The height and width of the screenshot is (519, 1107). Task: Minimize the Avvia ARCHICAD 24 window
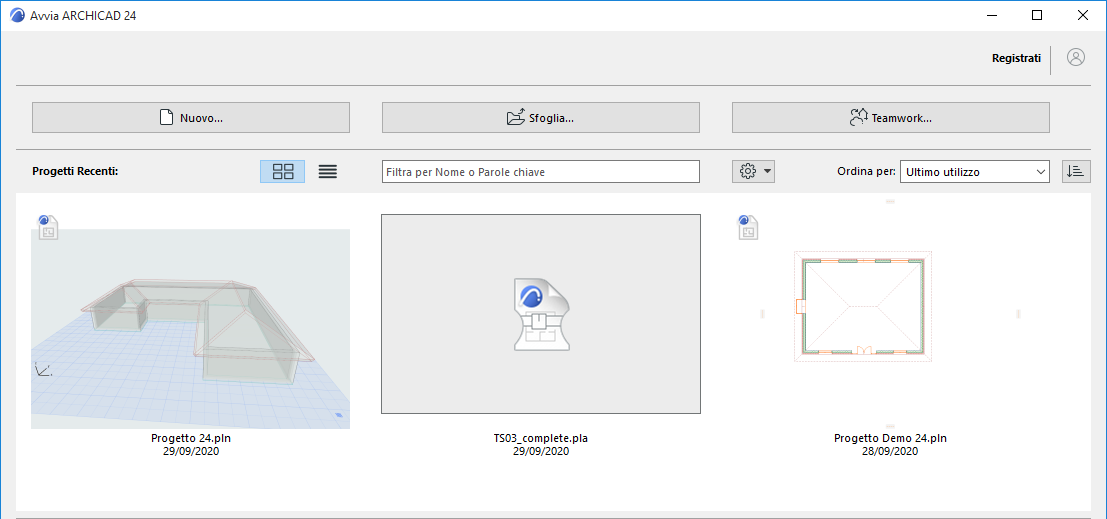click(x=991, y=16)
